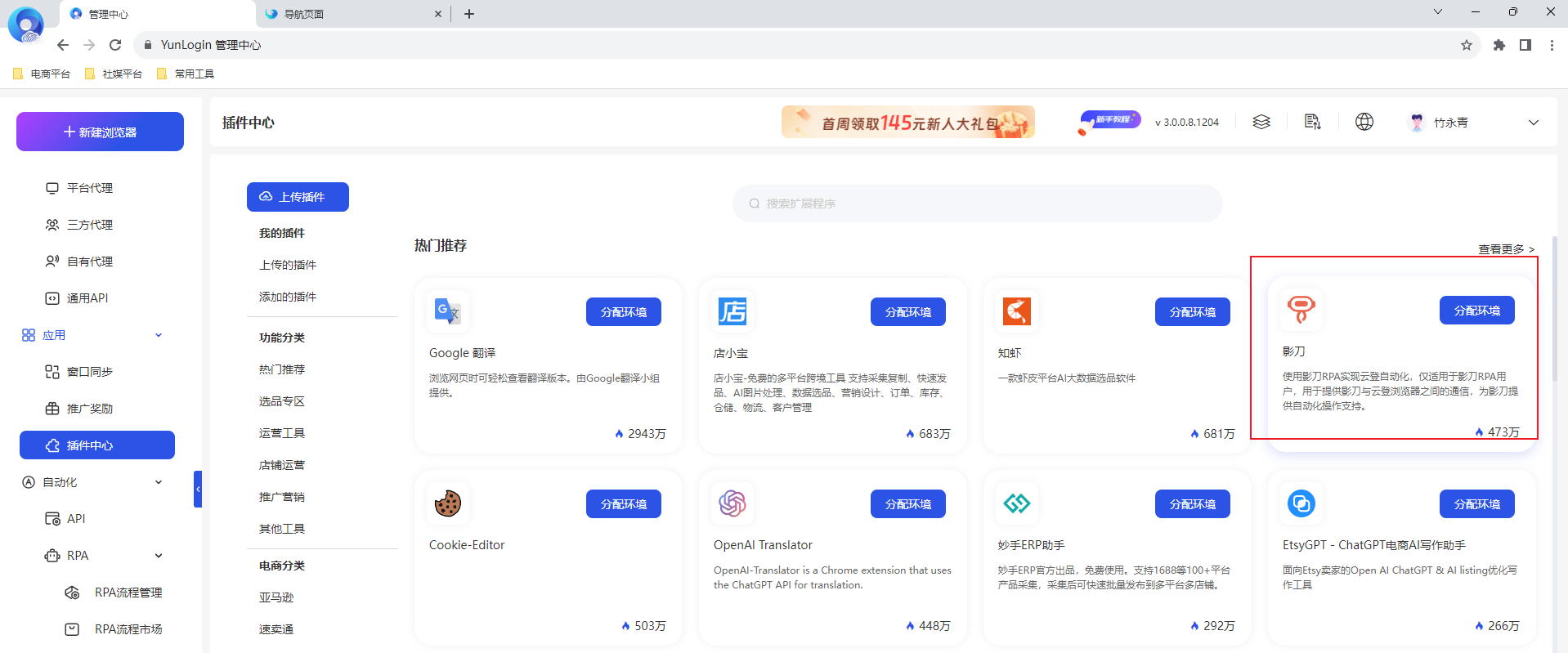
Task: Click the document list icon in header
Action: [1313, 122]
